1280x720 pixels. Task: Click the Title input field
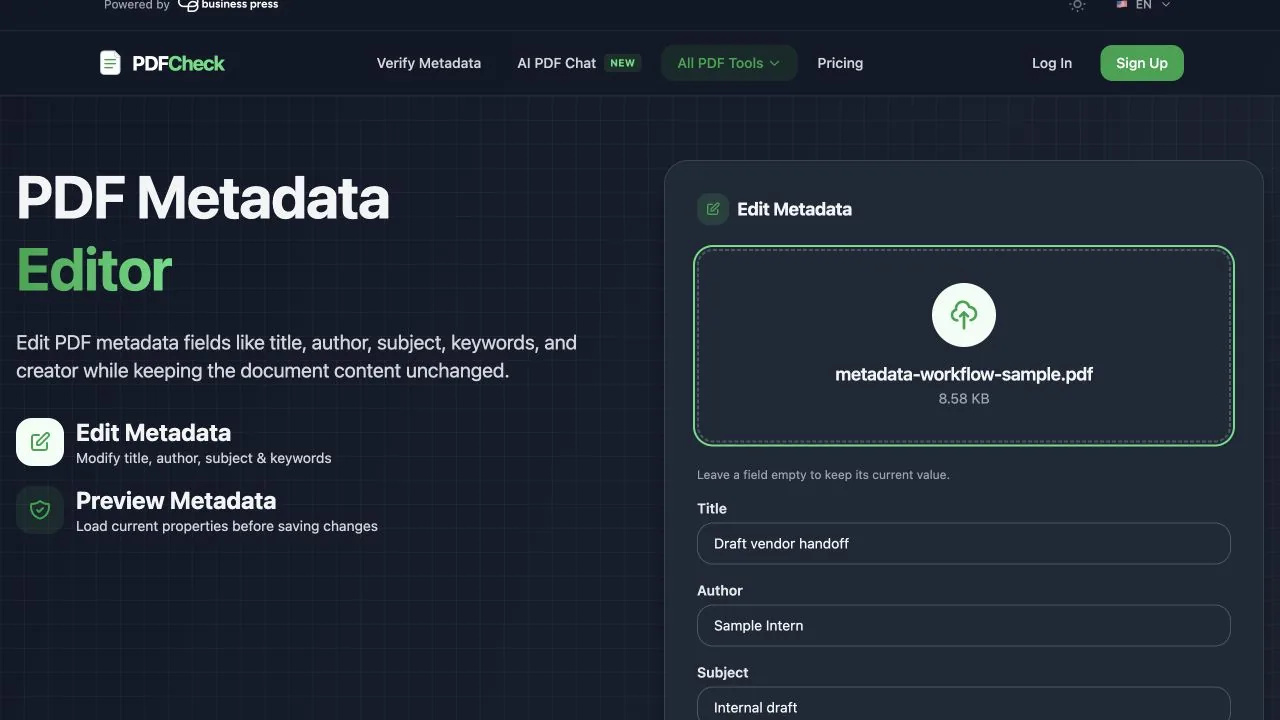coord(964,543)
